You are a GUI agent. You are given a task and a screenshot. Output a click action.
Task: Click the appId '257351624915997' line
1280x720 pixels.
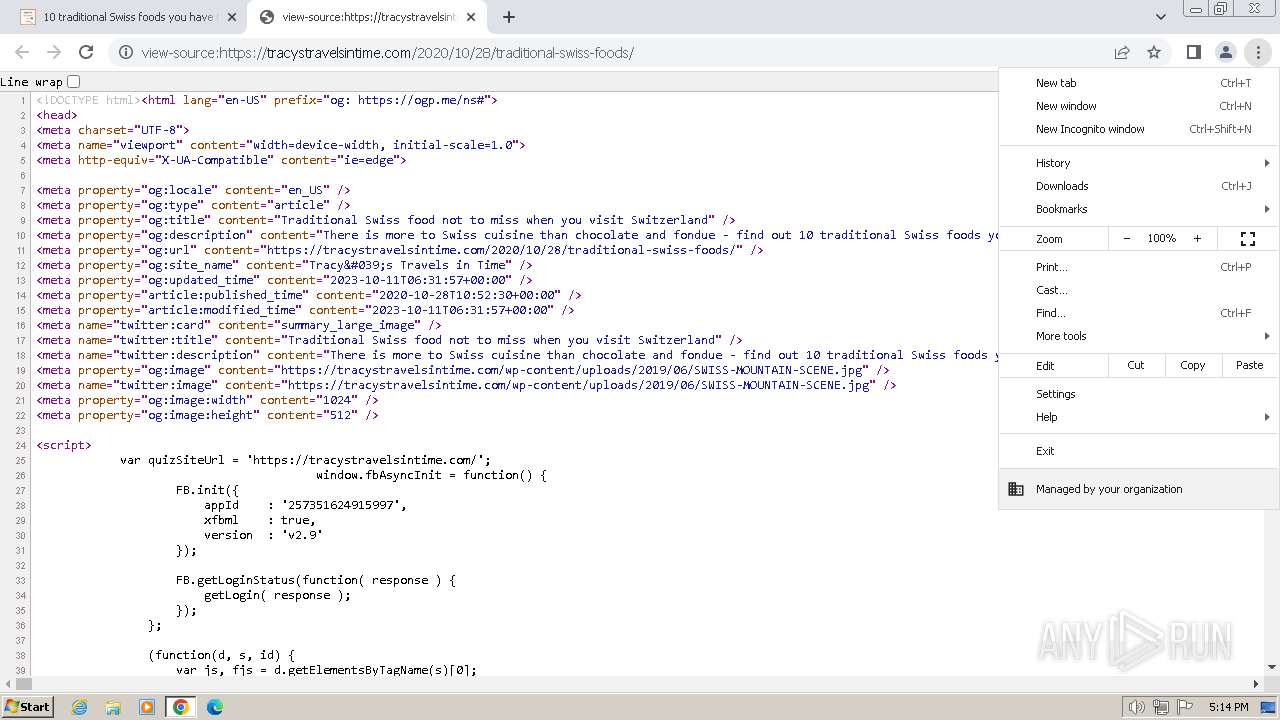tap(306, 505)
